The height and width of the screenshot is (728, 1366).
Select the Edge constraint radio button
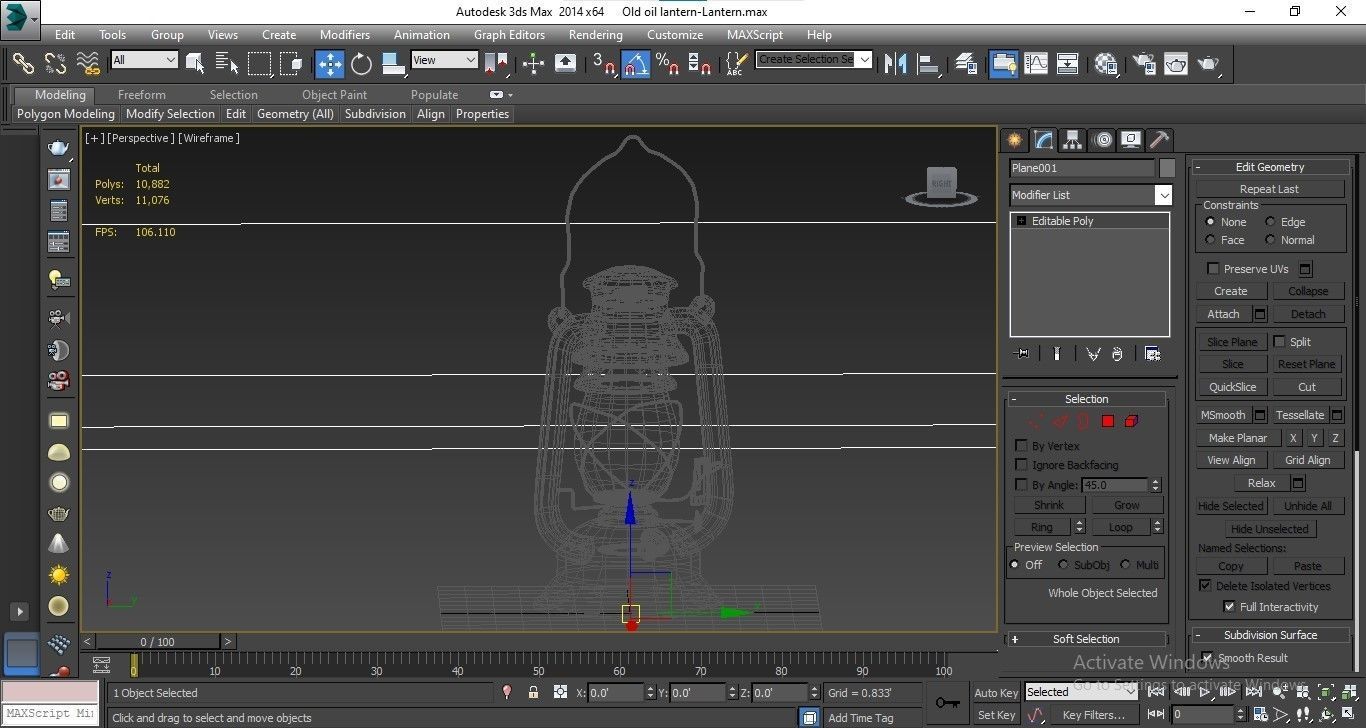(x=1270, y=222)
